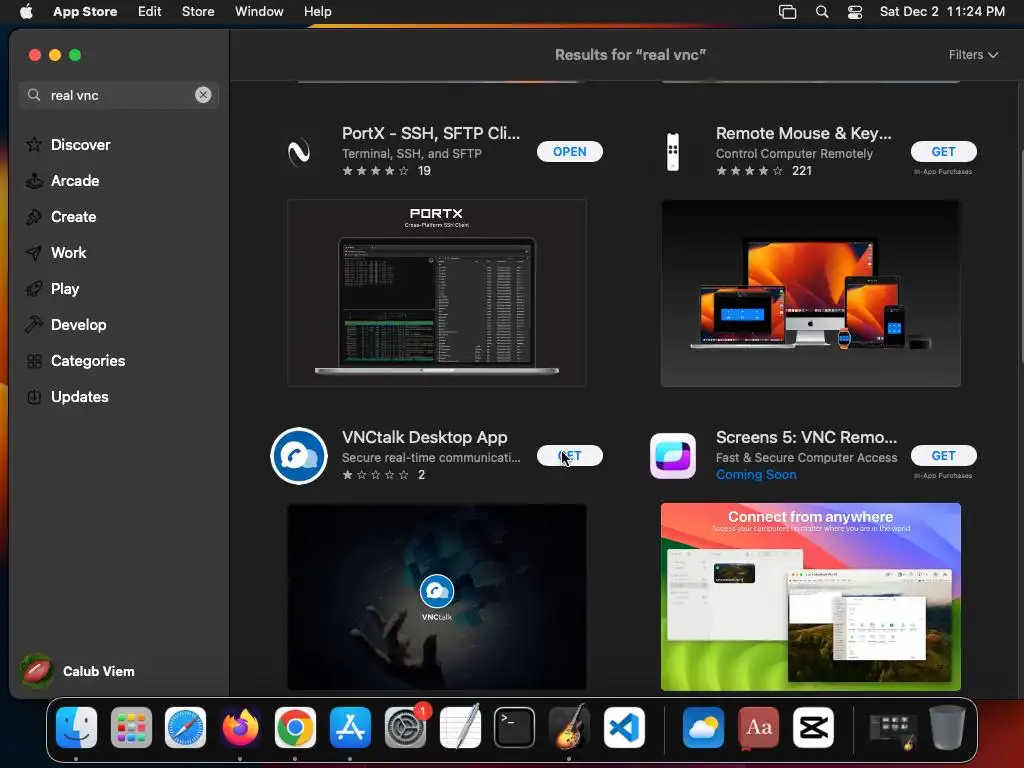
Task: View the PortX laptop screenshot preview
Action: pyautogui.click(x=437, y=293)
